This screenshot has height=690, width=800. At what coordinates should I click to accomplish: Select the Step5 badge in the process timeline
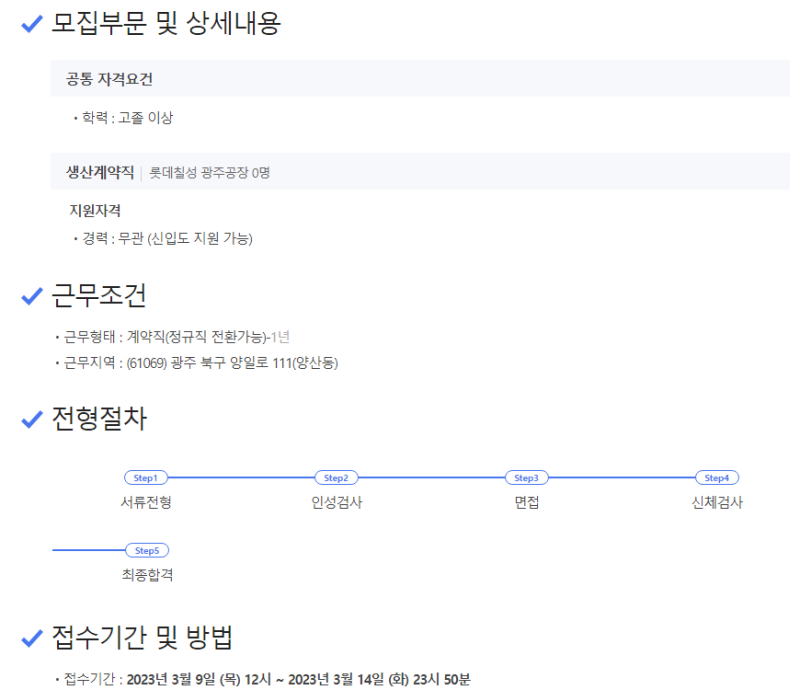(x=147, y=550)
